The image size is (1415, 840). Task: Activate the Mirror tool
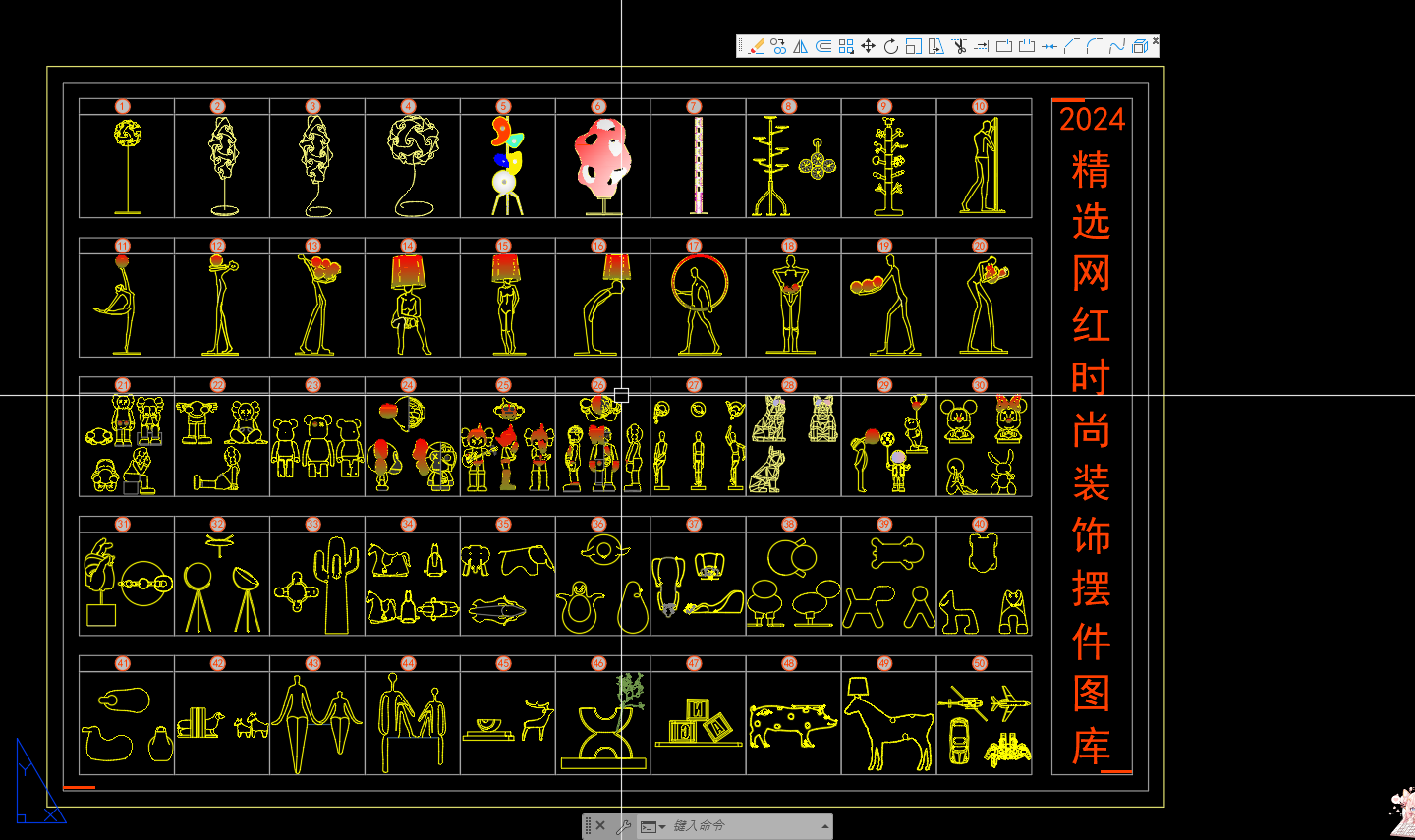point(801,46)
